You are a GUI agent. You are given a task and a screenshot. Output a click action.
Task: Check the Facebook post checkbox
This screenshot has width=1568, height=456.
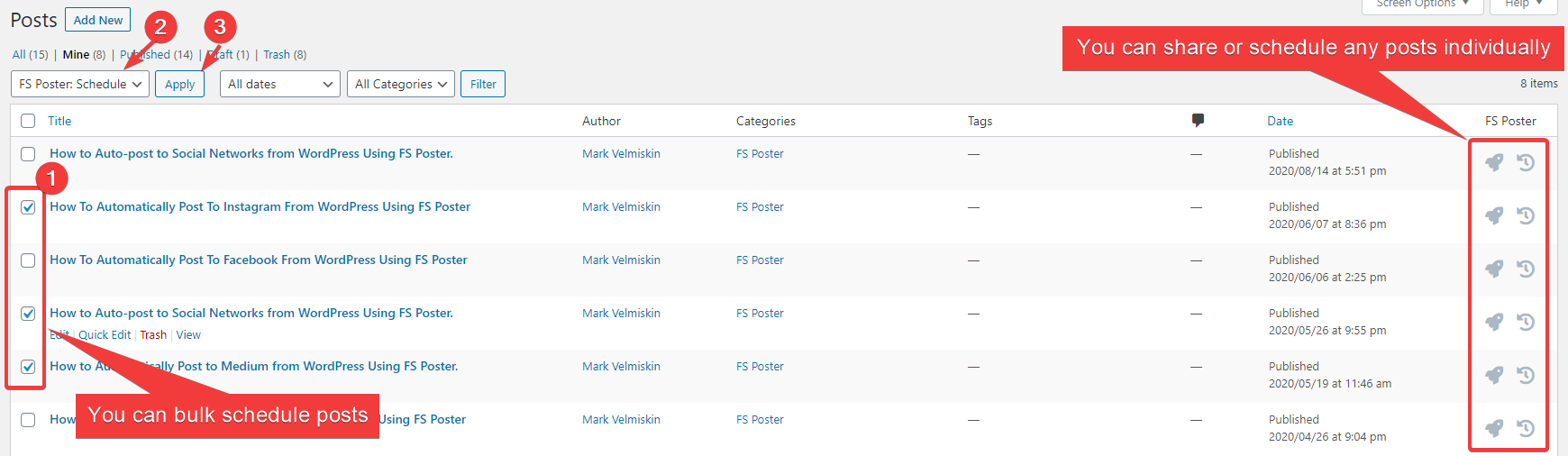point(28,260)
